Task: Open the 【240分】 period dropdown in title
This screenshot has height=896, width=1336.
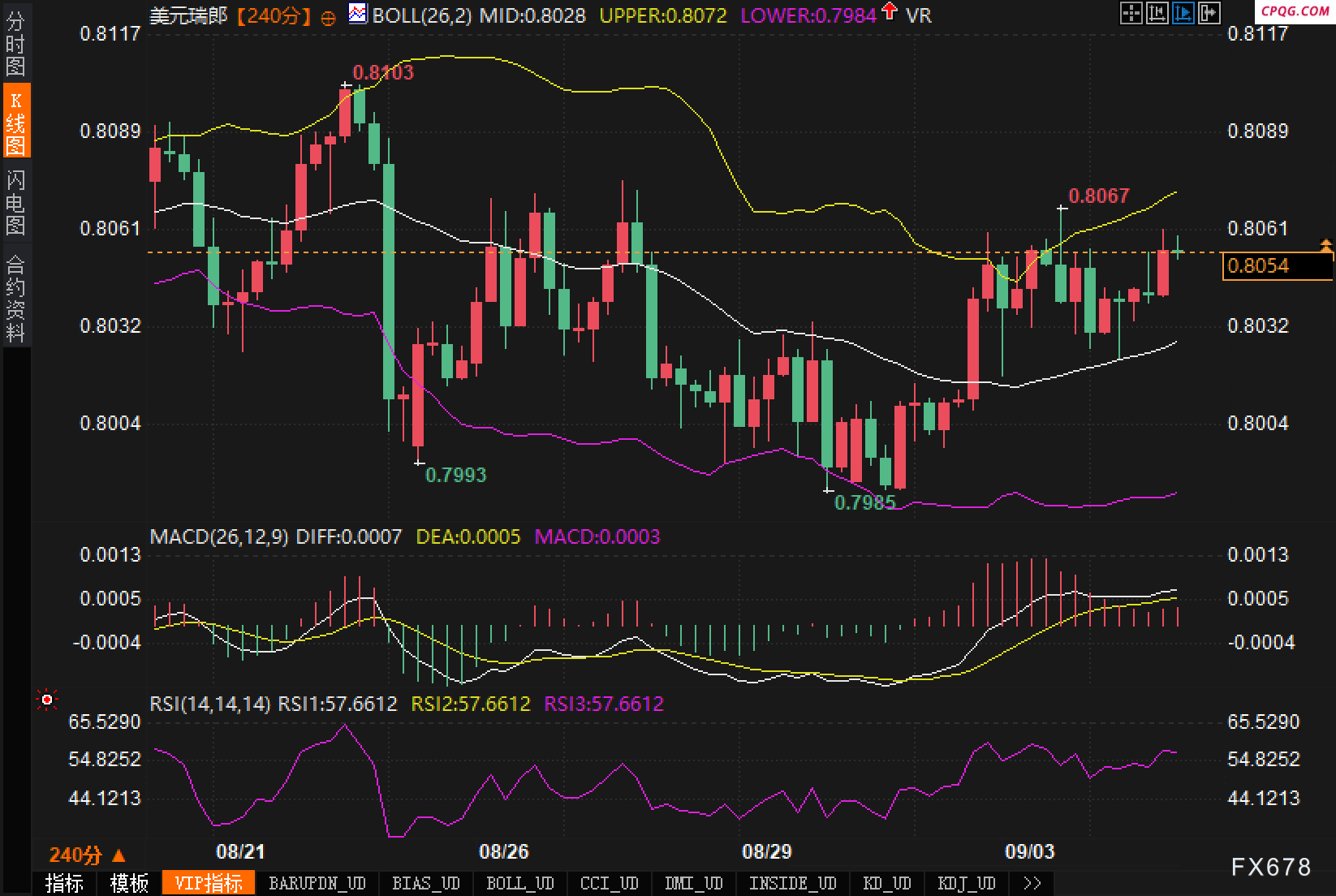Action: pos(274,15)
